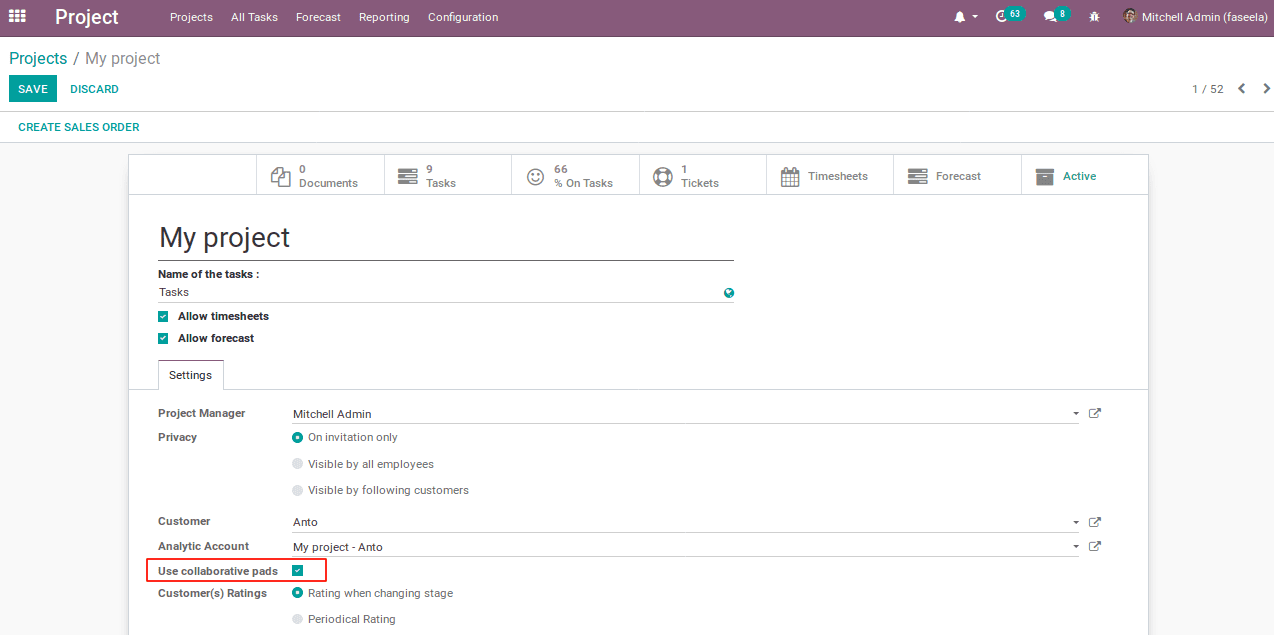This screenshot has height=635, width=1274.
Task: Expand Project Manager dropdown arrow
Action: (x=1076, y=414)
